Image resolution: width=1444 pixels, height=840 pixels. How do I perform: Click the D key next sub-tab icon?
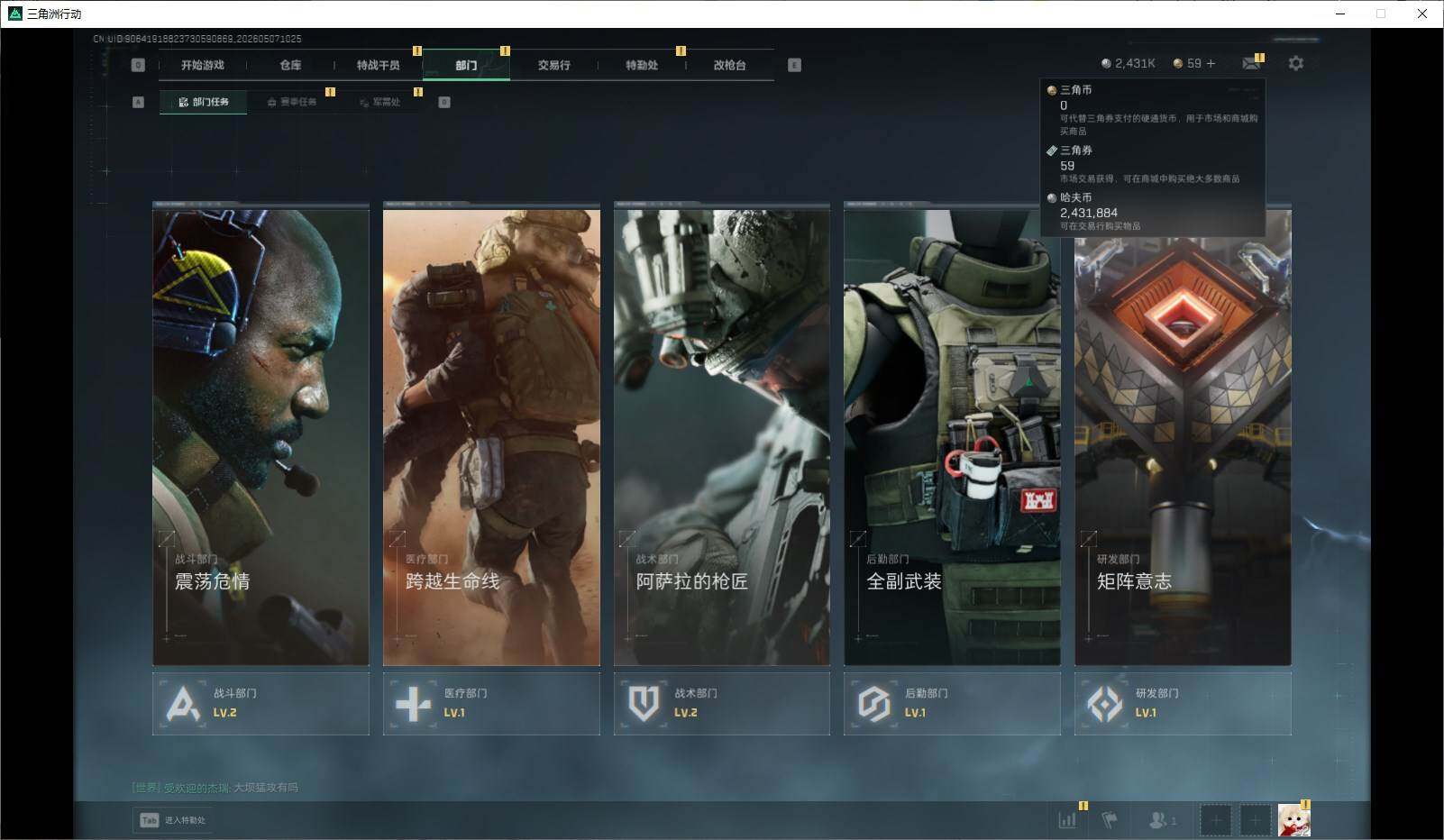pos(444,102)
